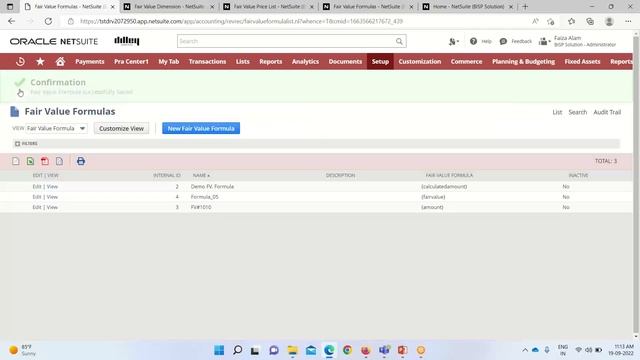Click the List link at top right
The height and width of the screenshot is (360, 640).
(x=557, y=112)
